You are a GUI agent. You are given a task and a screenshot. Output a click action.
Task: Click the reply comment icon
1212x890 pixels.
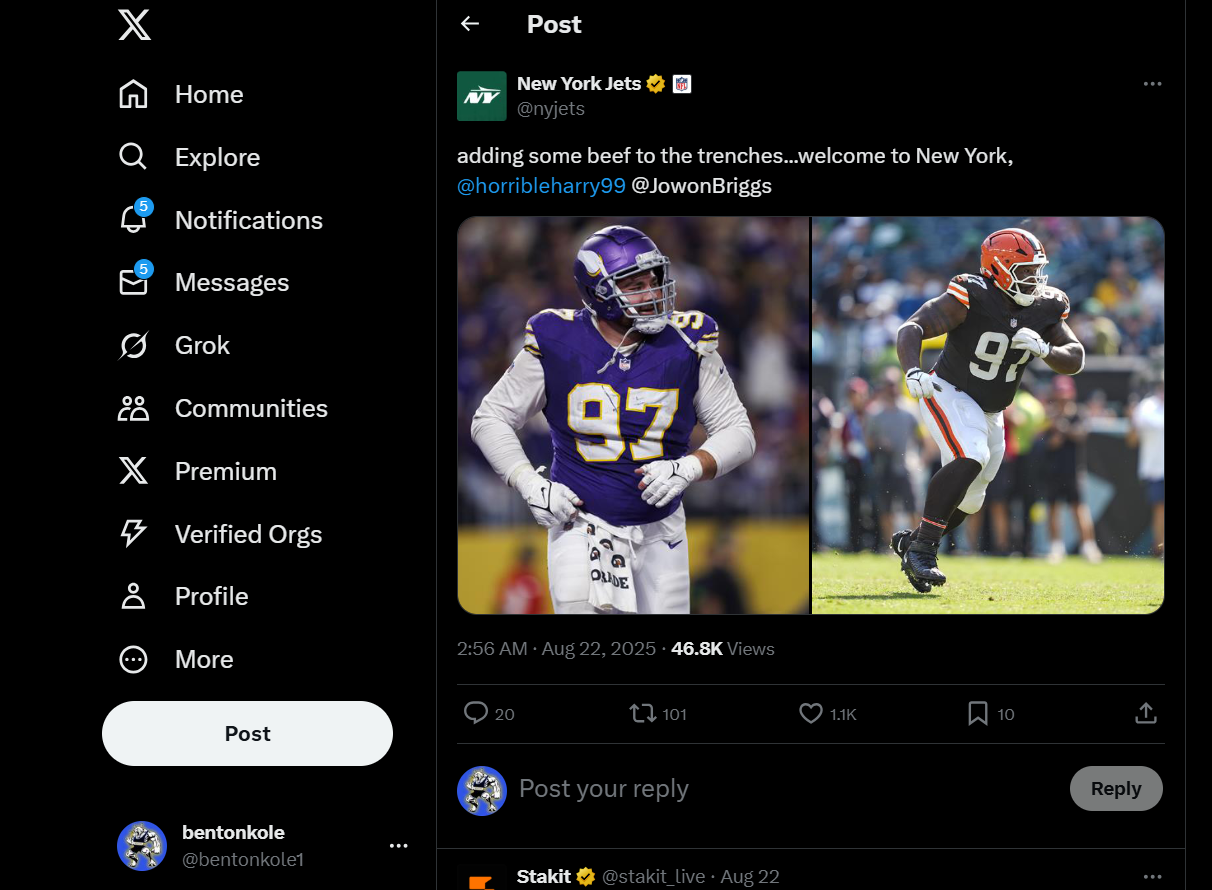pos(476,713)
